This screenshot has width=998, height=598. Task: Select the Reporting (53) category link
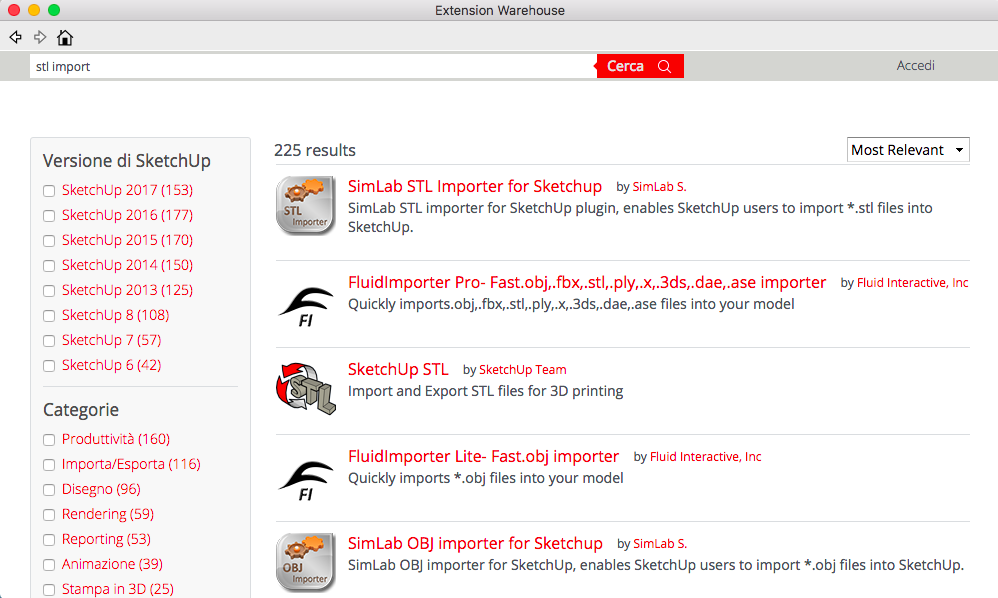106,539
